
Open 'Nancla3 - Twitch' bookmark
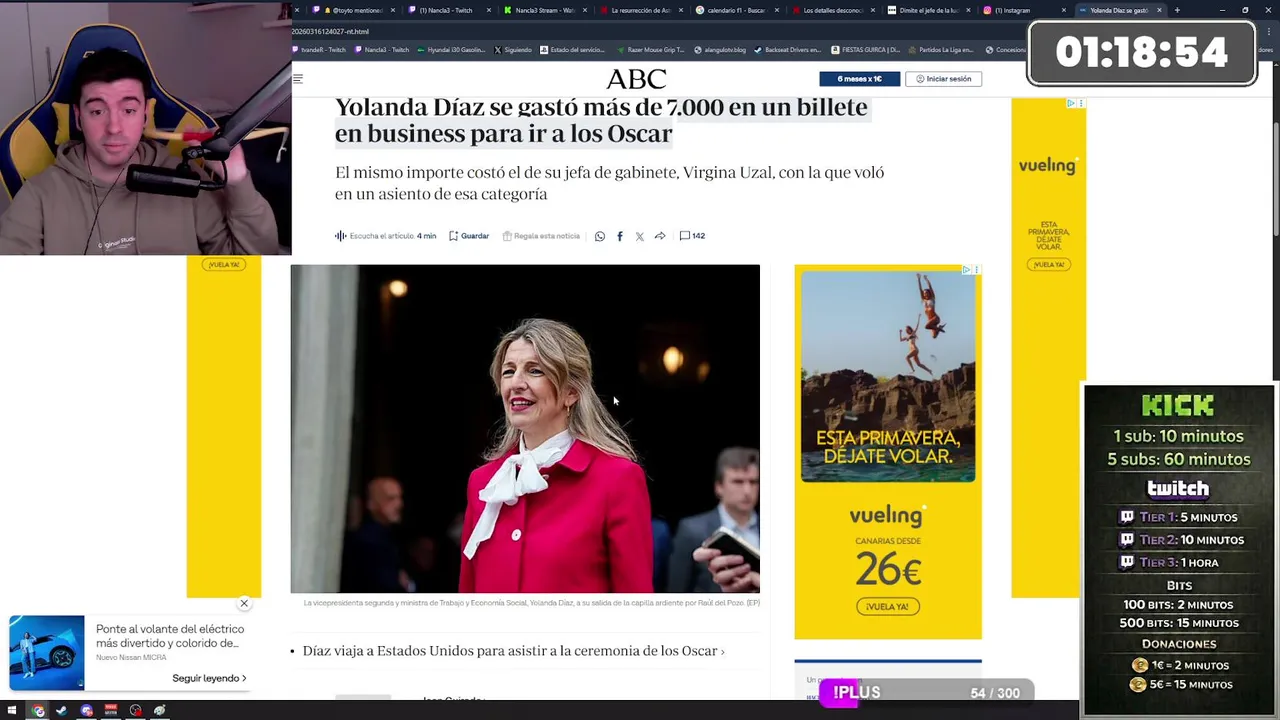pyautogui.click(x=382, y=50)
